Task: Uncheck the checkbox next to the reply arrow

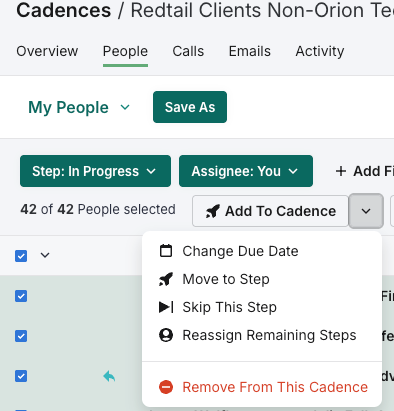Action: pyautogui.click(x=21, y=376)
